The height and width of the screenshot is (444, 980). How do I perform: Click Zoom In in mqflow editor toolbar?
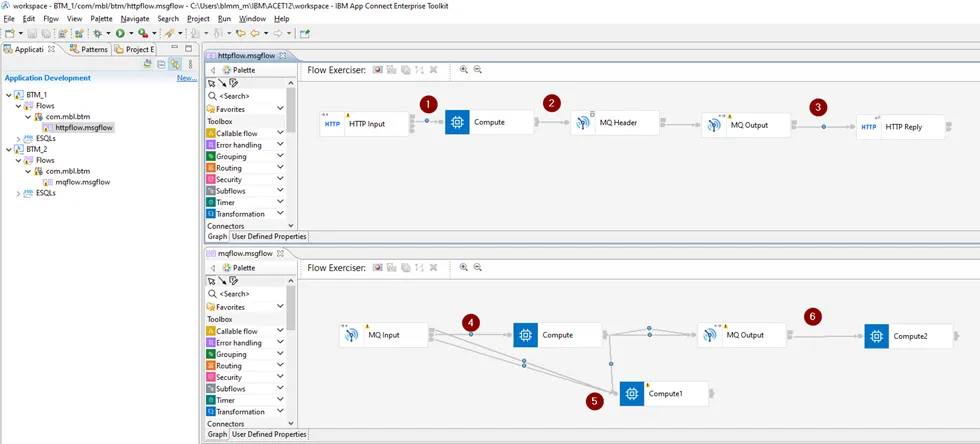(464, 268)
